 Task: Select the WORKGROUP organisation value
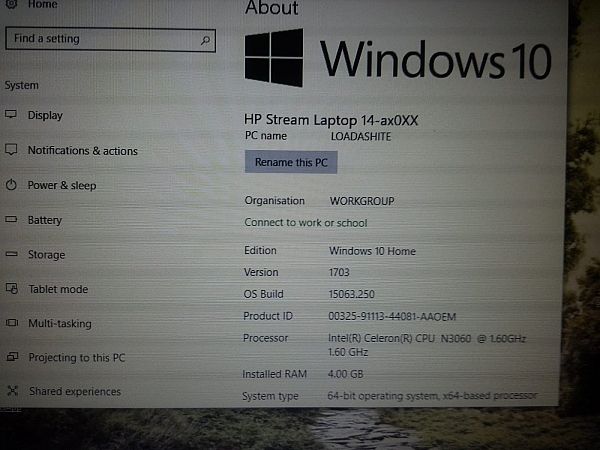[x=362, y=201]
